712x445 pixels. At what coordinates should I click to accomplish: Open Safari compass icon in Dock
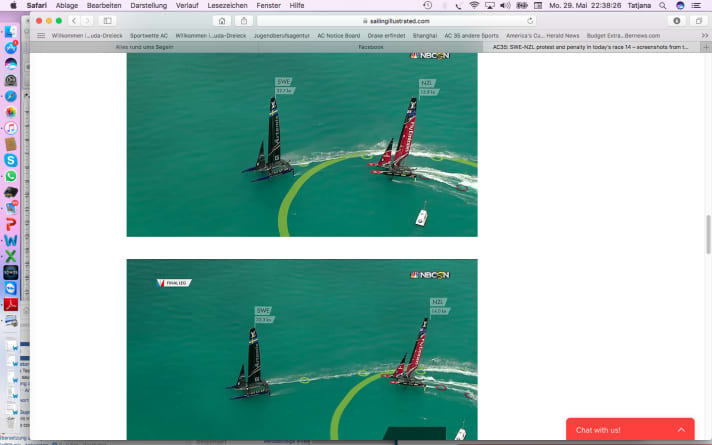[x=10, y=96]
